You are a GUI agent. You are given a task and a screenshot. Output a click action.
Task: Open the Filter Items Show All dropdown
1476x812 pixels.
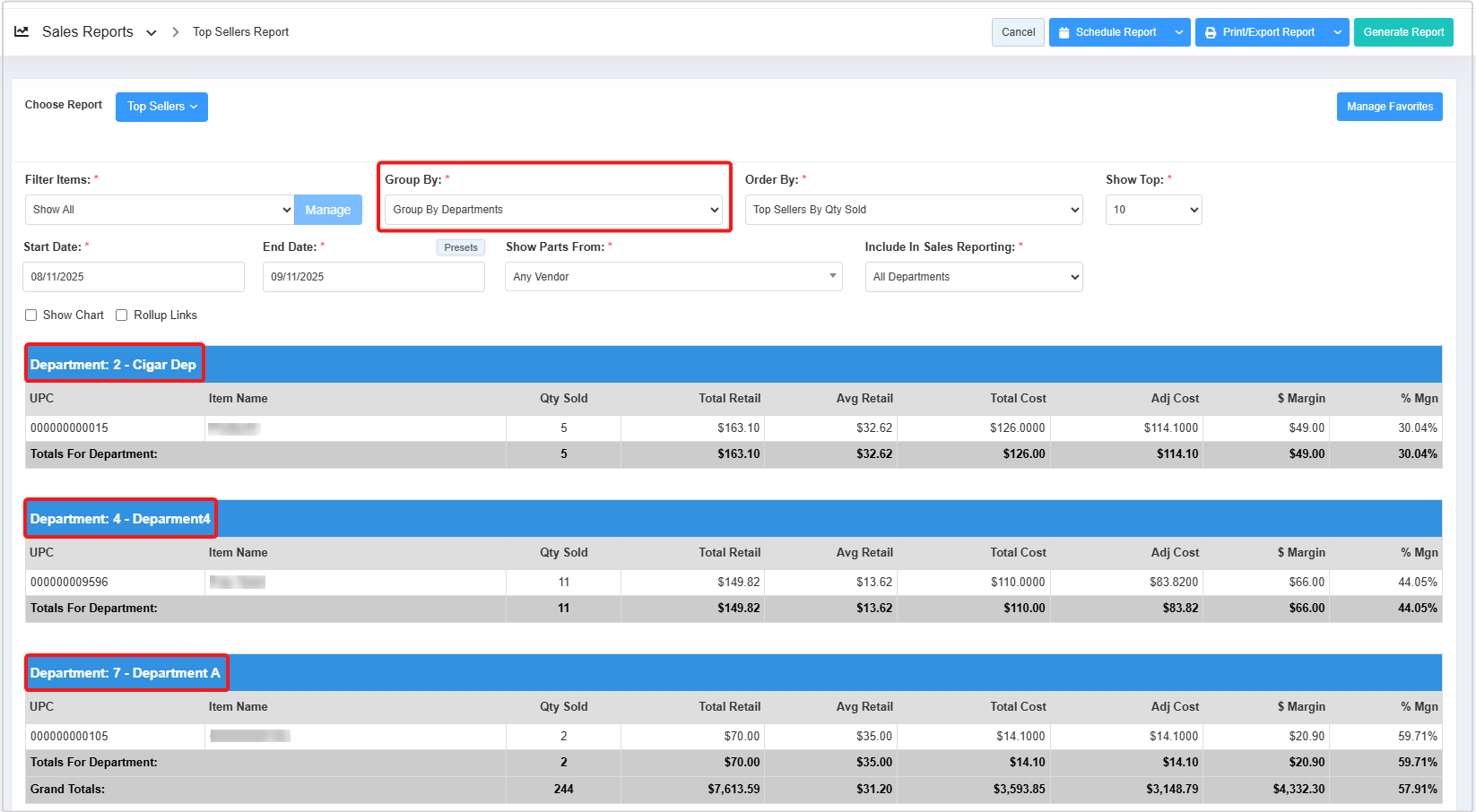tap(160, 210)
